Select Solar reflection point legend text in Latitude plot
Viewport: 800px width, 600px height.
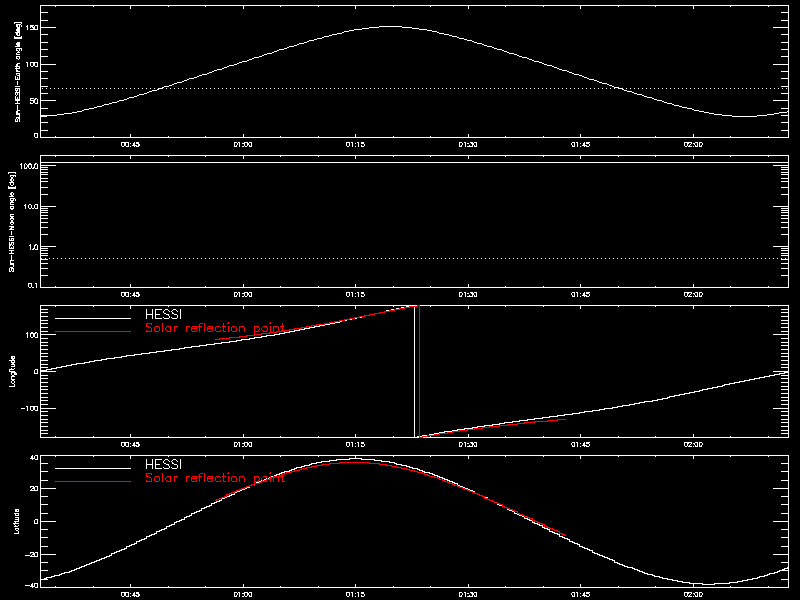[215, 478]
